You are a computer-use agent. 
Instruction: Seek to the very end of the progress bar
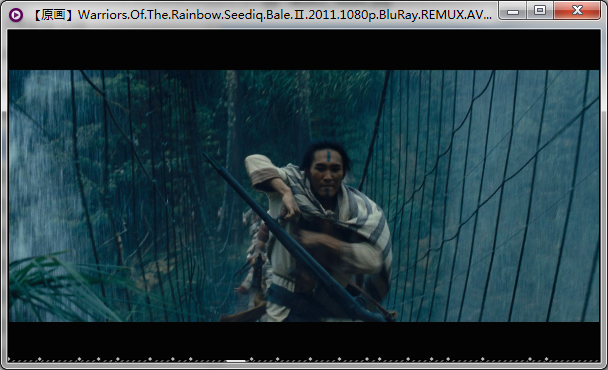599,361
